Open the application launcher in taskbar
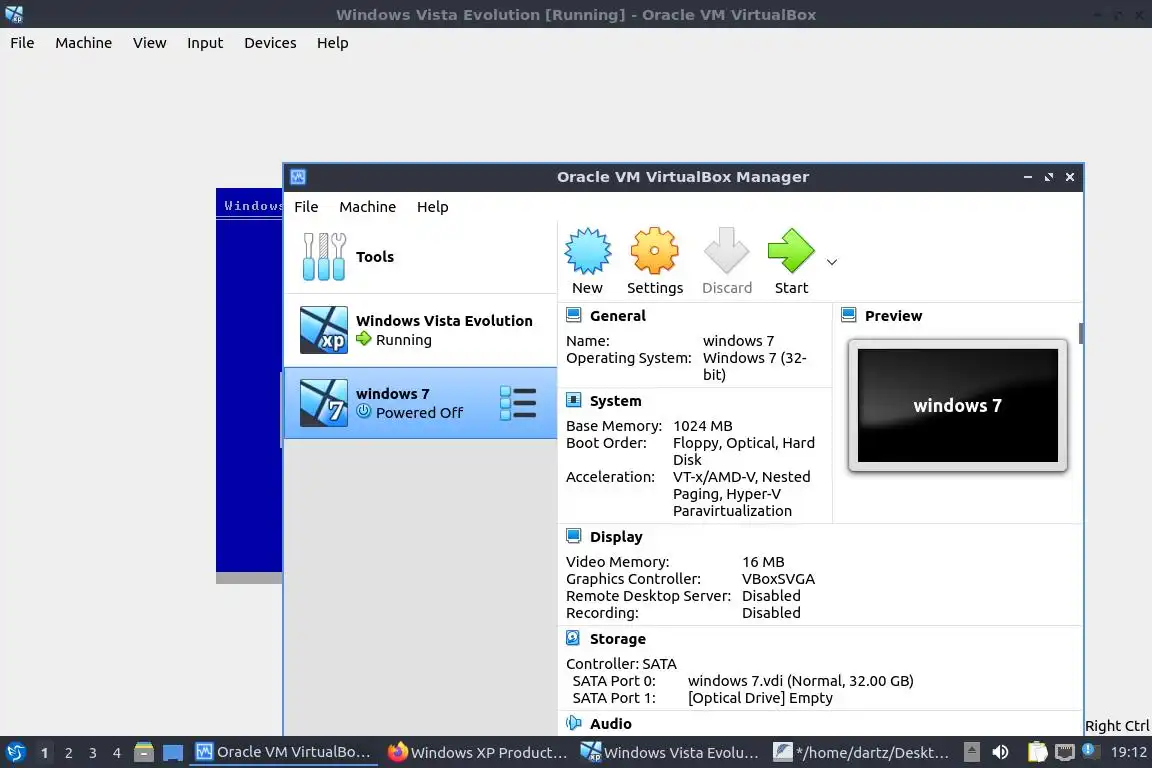 (15, 752)
